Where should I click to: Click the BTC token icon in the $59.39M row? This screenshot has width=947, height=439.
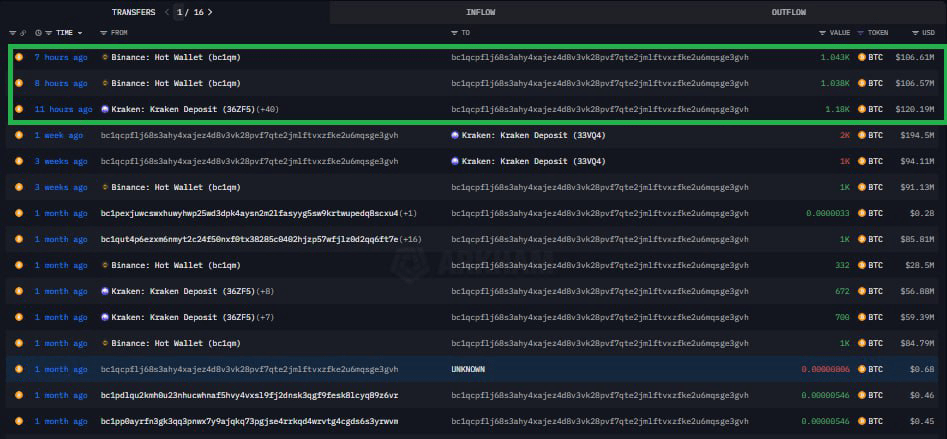click(862, 317)
